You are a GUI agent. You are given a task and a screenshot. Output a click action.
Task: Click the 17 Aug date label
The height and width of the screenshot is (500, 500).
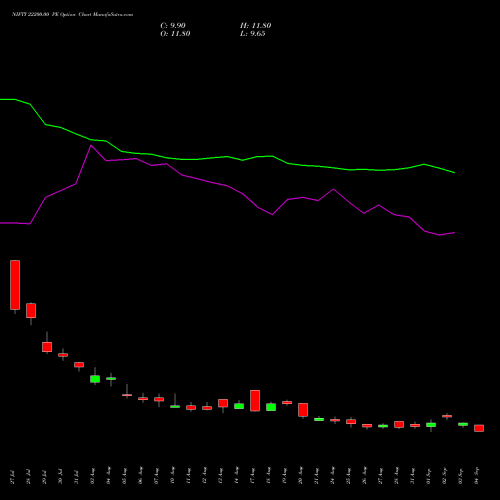(253, 476)
